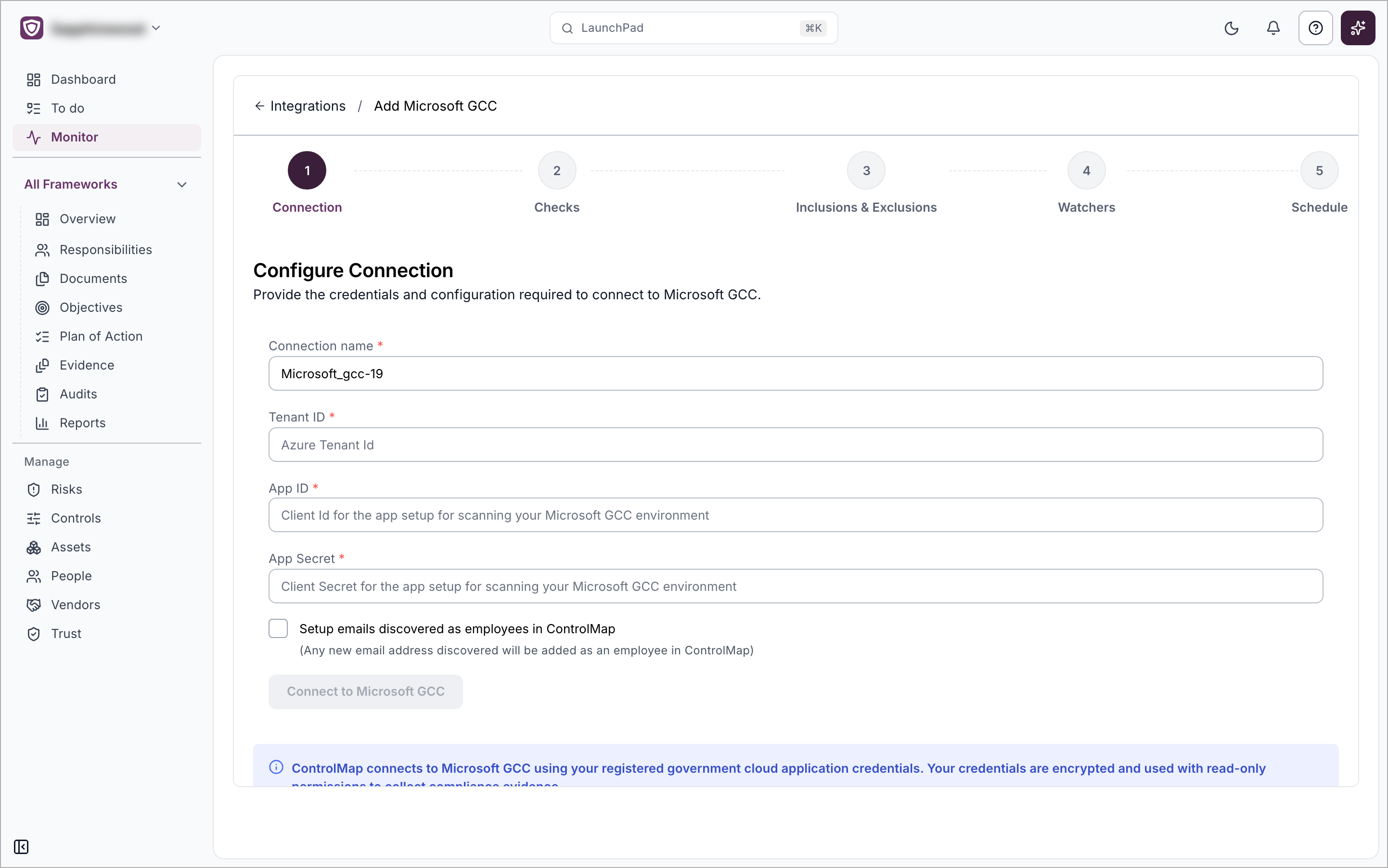The image size is (1388, 868).
Task: Click Connect to Microsoft GCC button
Action: coord(366,692)
